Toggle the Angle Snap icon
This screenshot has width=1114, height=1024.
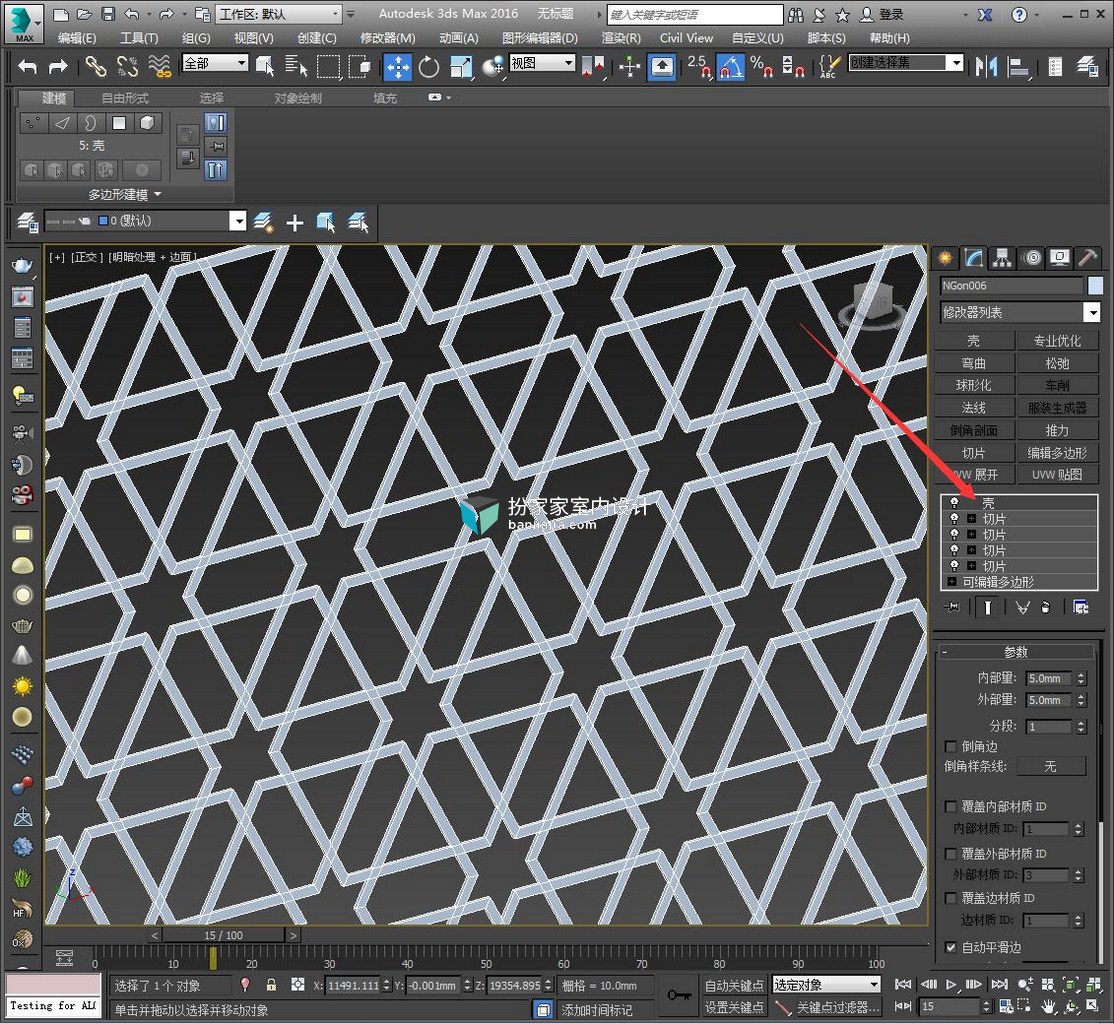click(x=730, y=68)
